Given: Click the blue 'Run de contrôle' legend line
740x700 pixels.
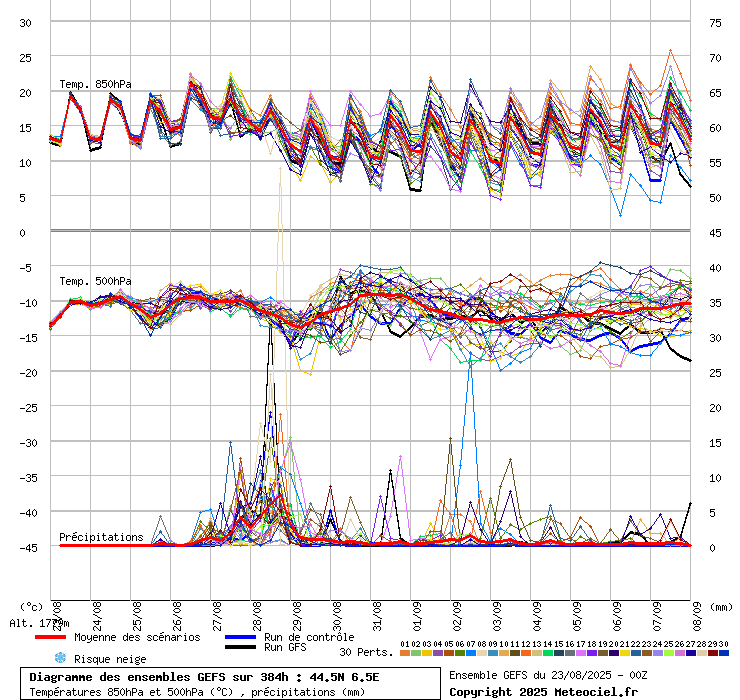Looking at the screenshot, I should [241, 637].
